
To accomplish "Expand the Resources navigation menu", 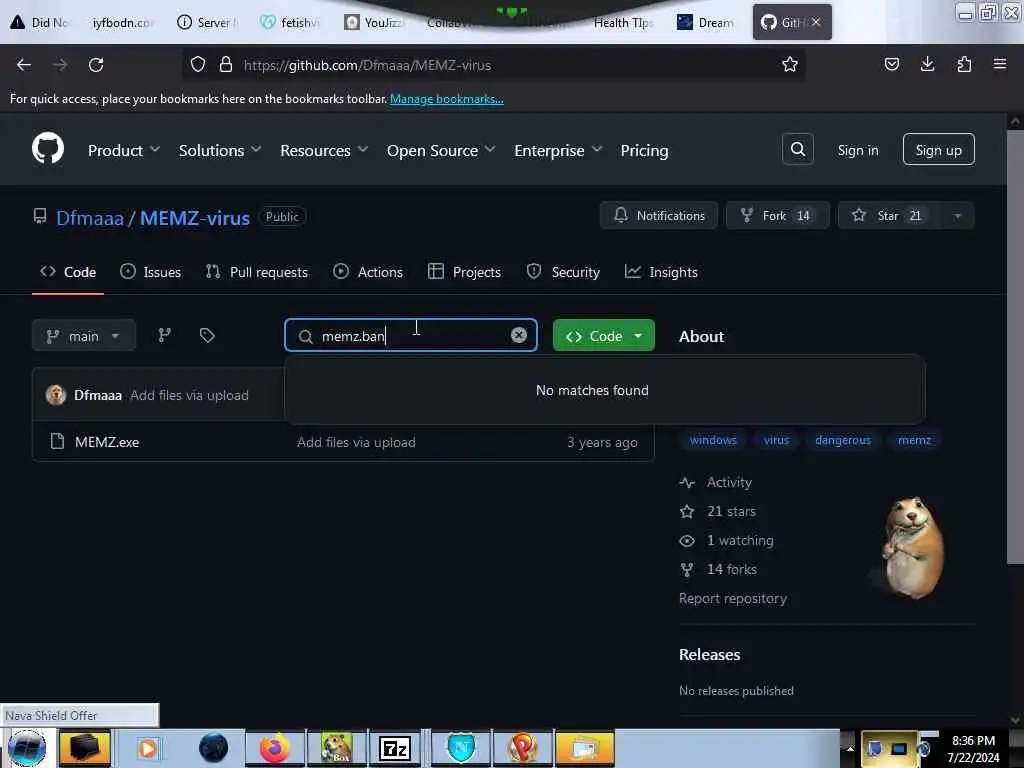I will [324, 150].
